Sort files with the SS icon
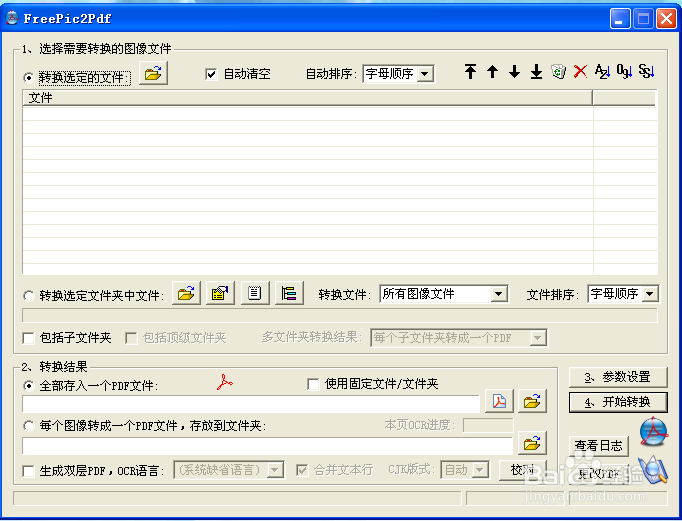This screenshot has width=682, height=521. [x=646, y=71]
